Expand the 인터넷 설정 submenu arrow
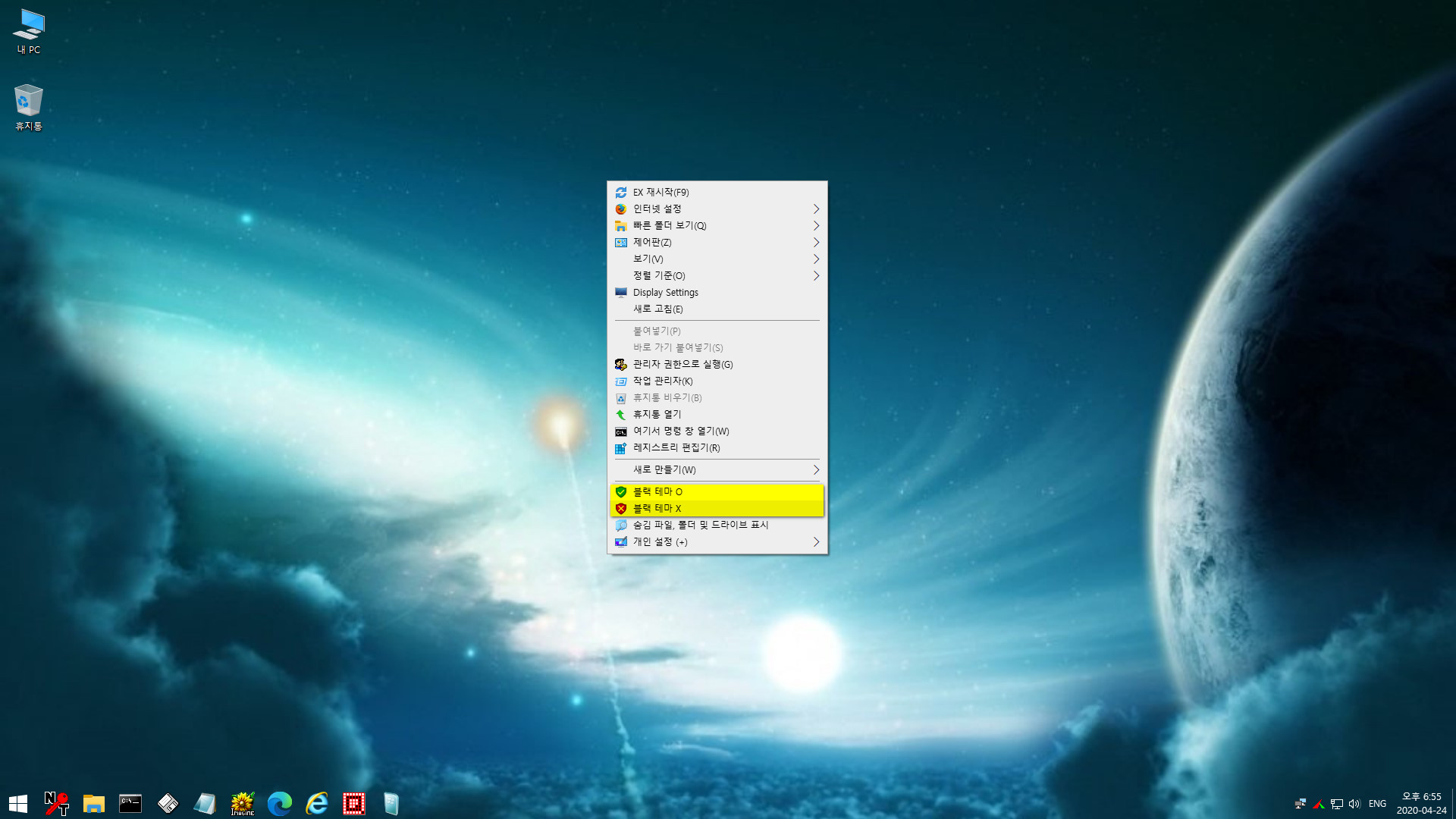This screenshot has width=1456, height=819. click(x=816, y=209)
